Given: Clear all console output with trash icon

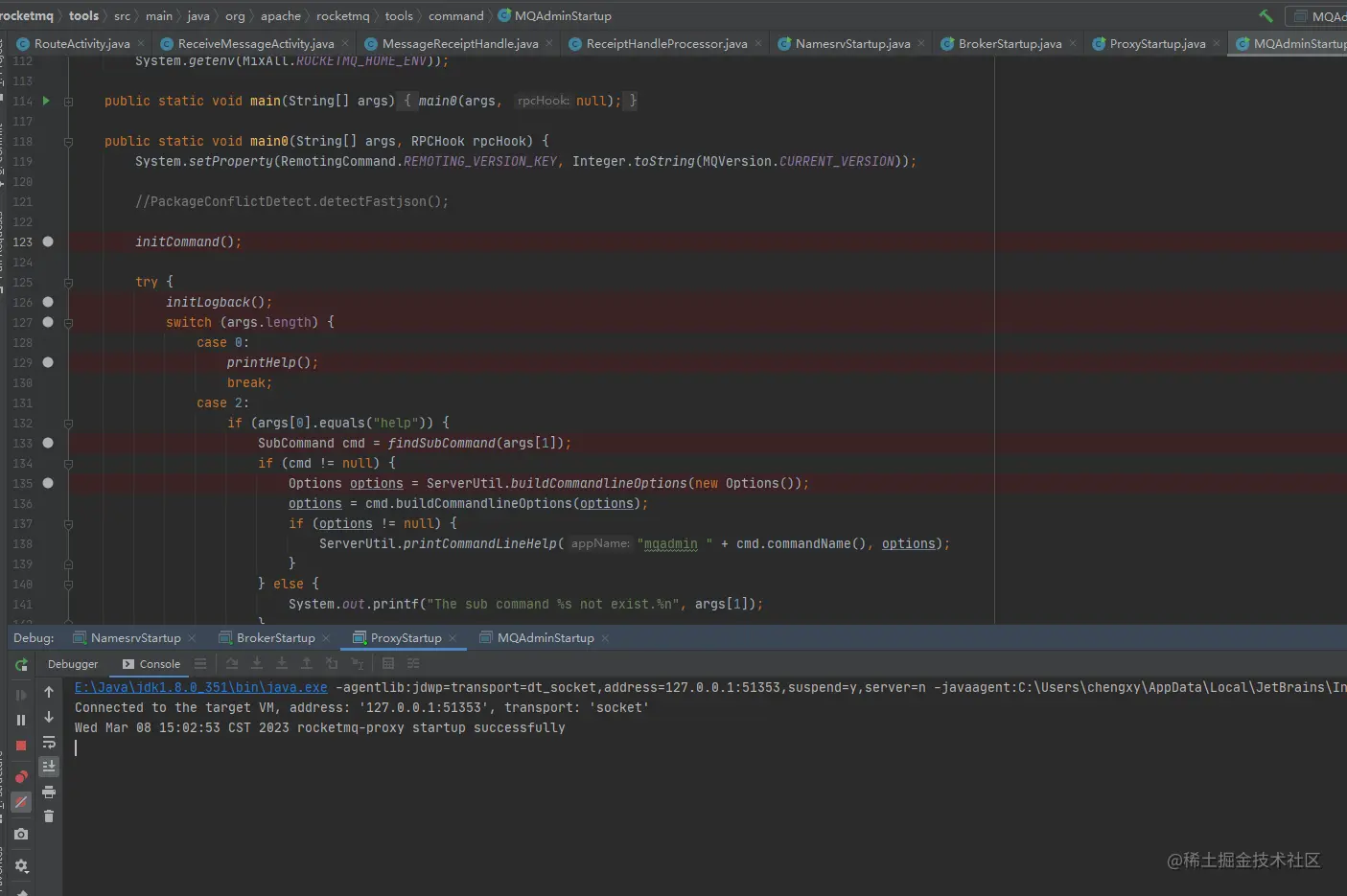Looking at the screenshot, I should coord(49,816).
